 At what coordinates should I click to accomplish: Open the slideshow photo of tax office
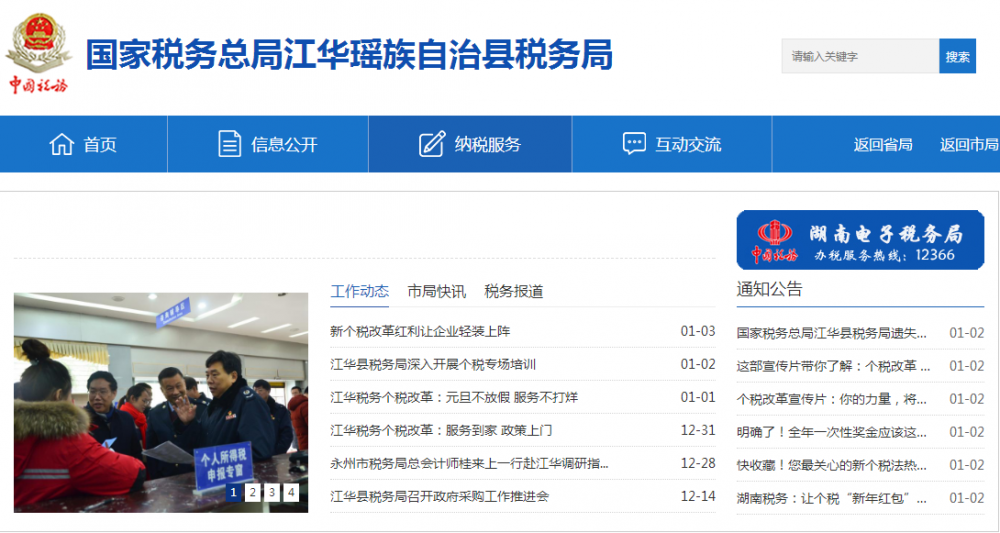pyautogui.click(x=161, y=402)
